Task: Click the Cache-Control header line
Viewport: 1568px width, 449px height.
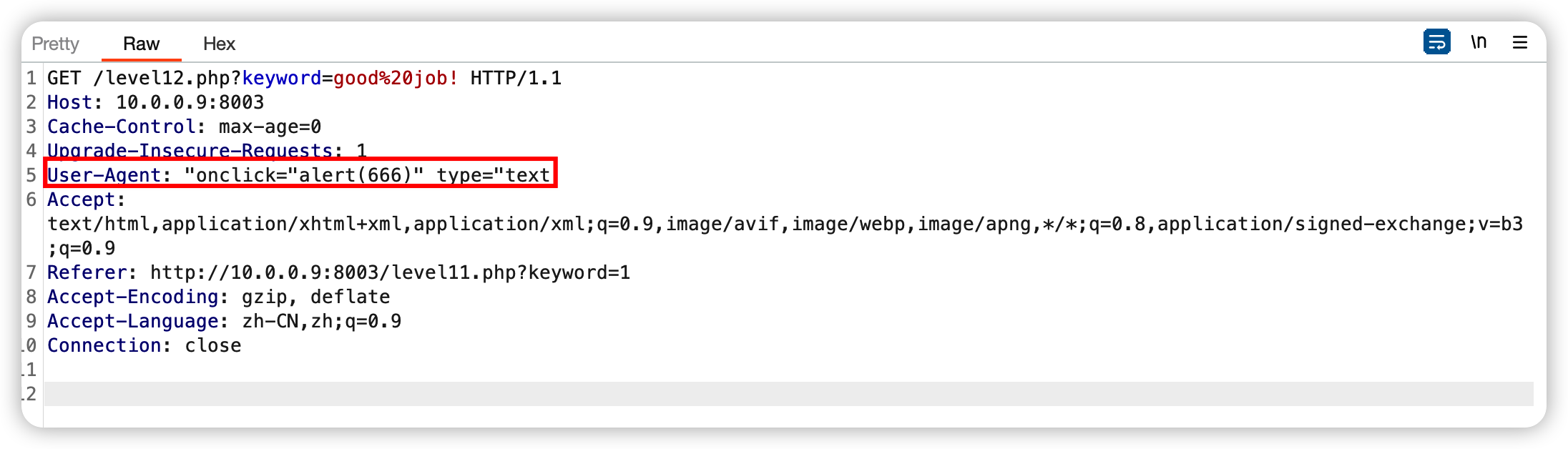Action: click(184, 127)
